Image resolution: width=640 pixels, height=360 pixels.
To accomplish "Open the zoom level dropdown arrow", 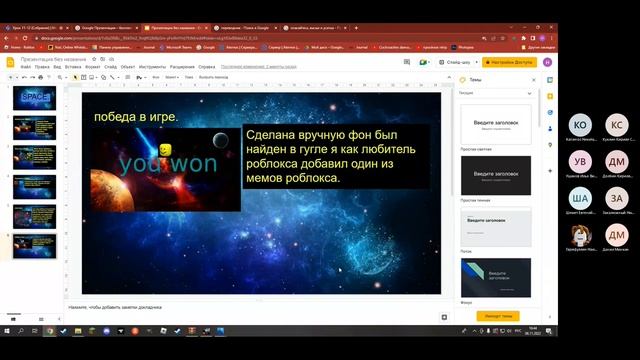I will pos(66,77).
